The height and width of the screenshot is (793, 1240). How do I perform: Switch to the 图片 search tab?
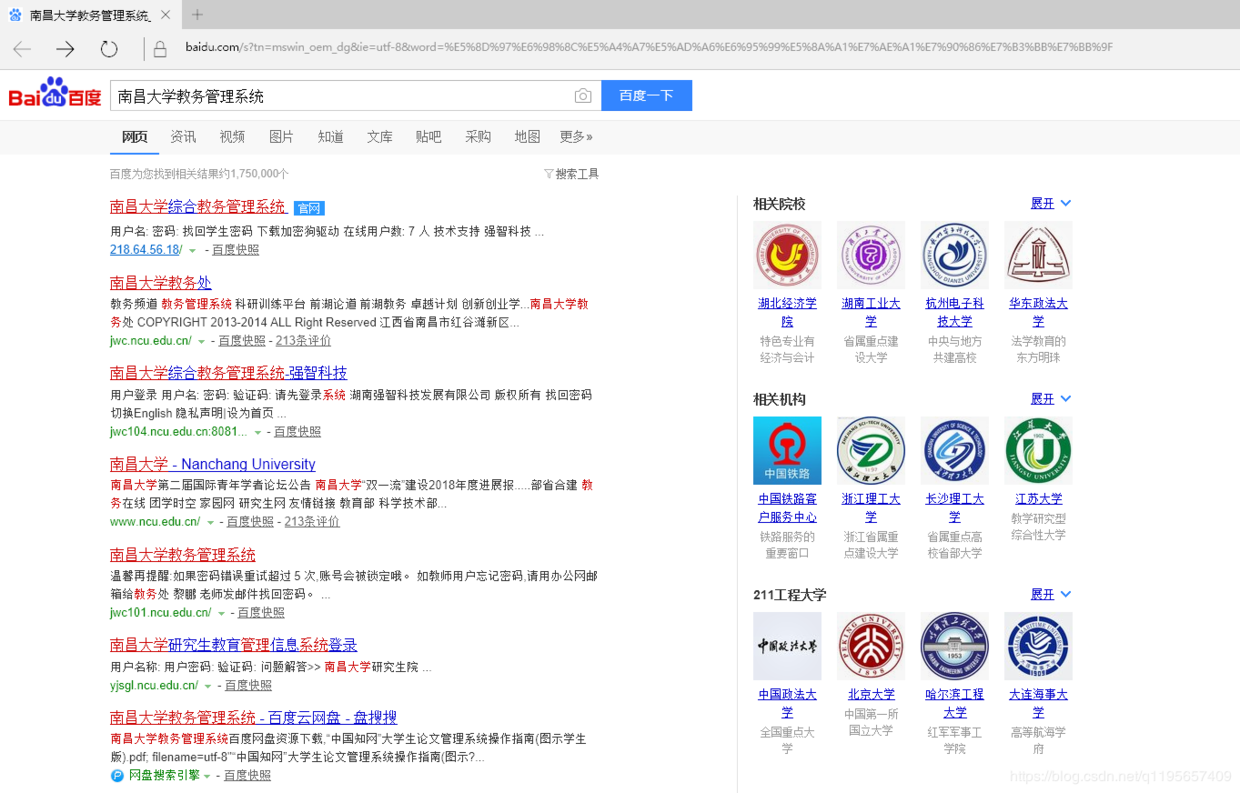point(281,137)
